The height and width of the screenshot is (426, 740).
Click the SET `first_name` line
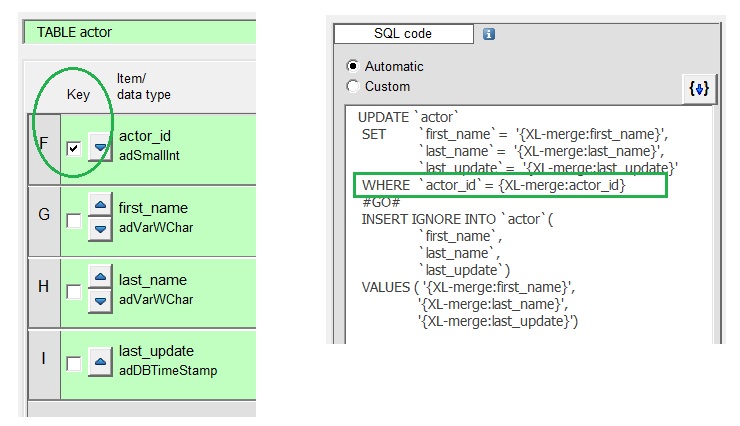pyautogui.click(x=515, y=134)
